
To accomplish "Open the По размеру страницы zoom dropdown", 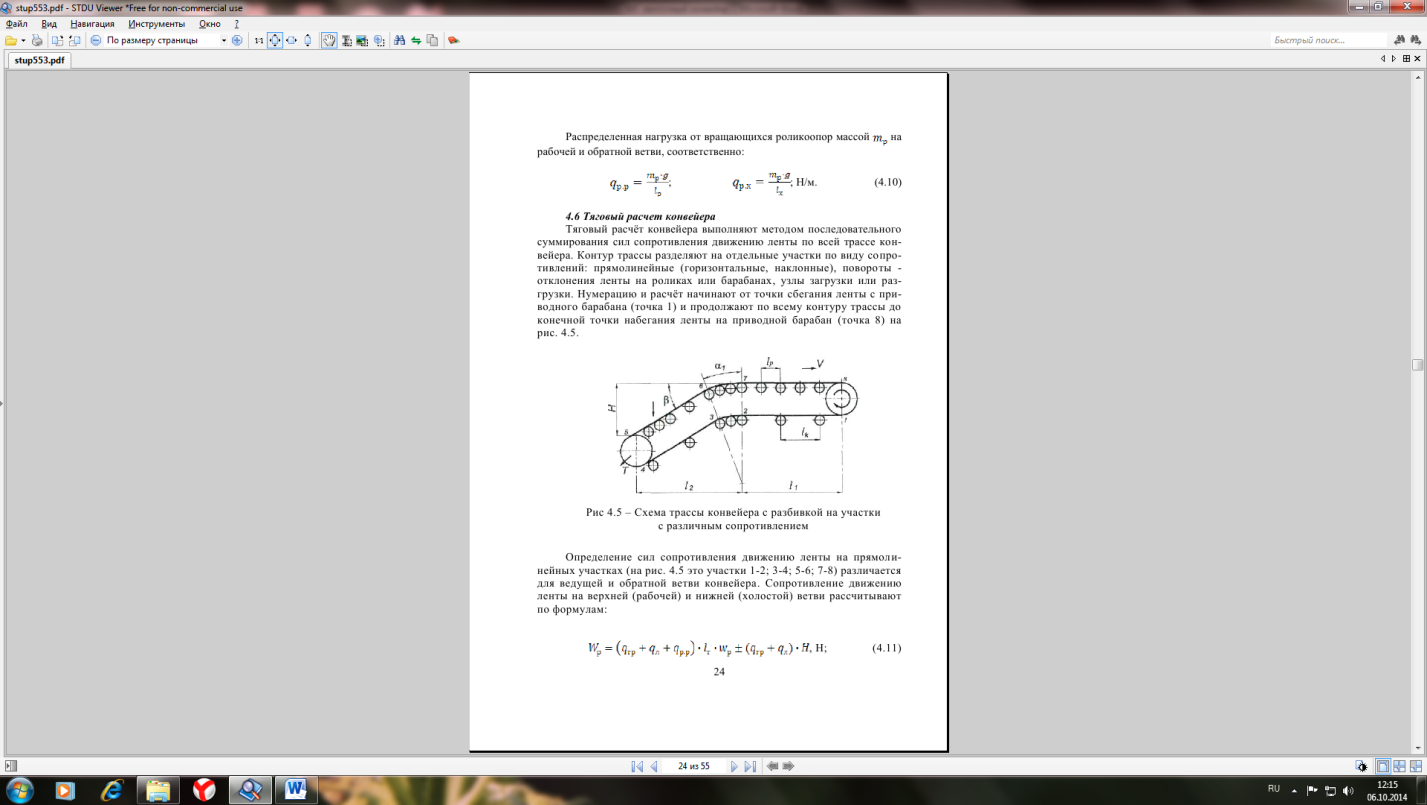I will coord(222,40).
